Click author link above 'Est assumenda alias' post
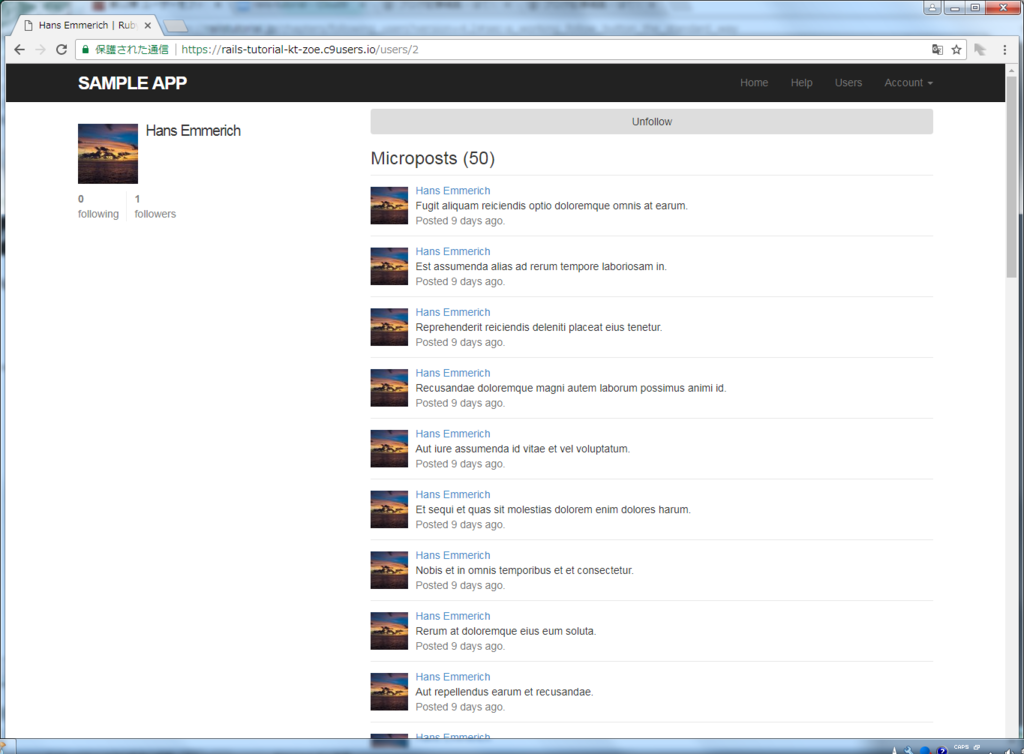The width and height of the screenshot is (1024, 754). [x=453, y=251]
